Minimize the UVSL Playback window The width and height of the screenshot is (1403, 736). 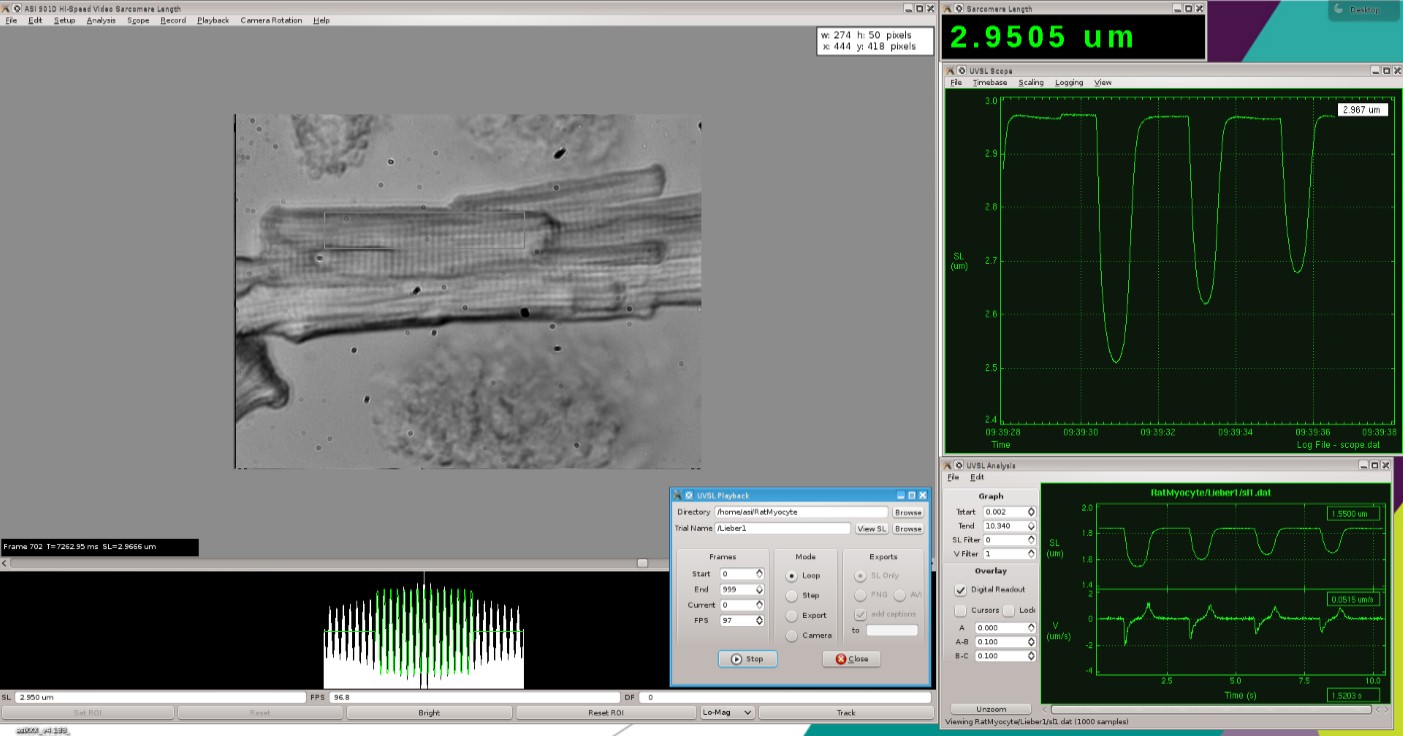[900, 495]
